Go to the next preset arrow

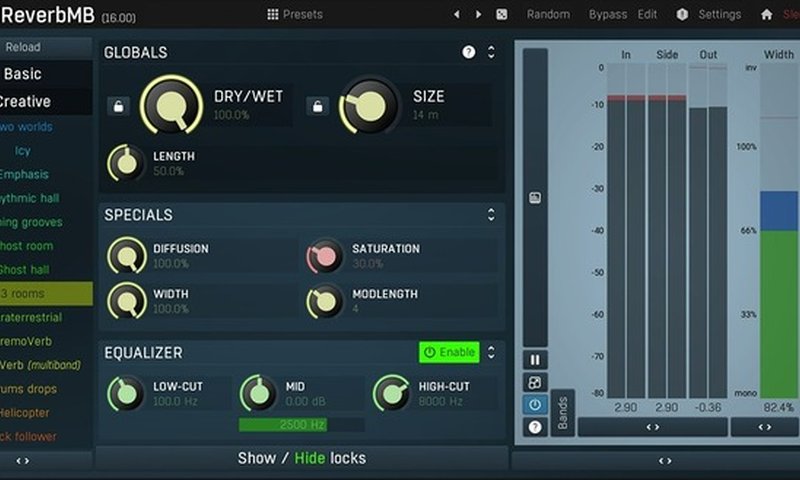pos(478,14)
